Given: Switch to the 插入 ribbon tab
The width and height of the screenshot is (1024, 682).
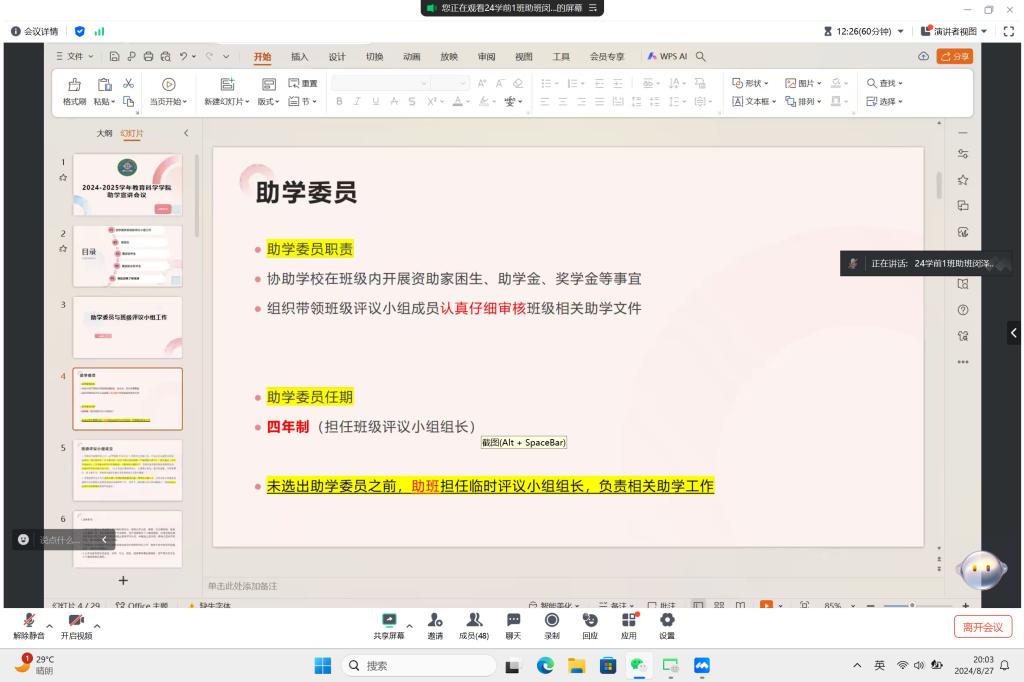Looking at the screenshot, I should (x=299, y=57).
